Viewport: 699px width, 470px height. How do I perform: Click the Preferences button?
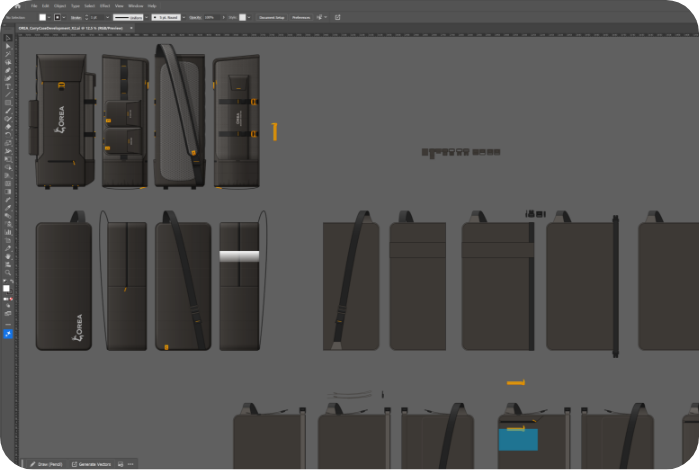coord(301,17)
